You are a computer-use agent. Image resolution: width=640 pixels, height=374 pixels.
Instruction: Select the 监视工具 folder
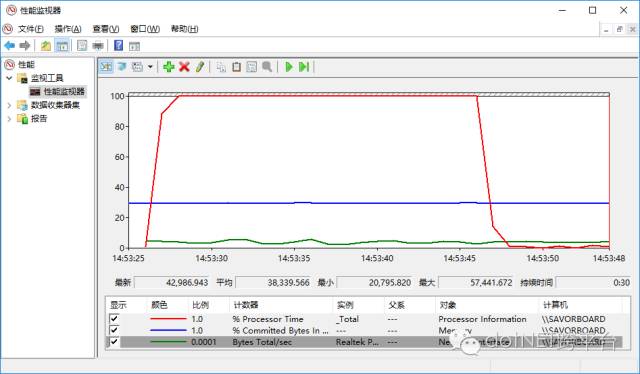[x=47, y=78]
